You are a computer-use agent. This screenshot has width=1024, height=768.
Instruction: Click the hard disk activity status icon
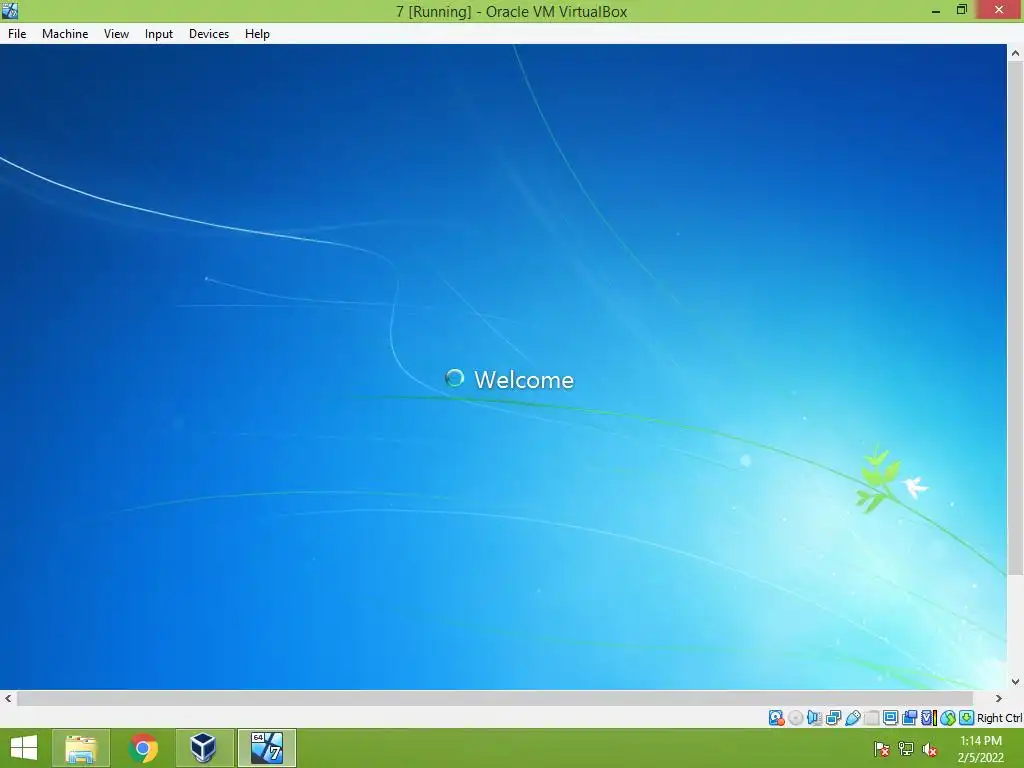(x=776, y=718)
